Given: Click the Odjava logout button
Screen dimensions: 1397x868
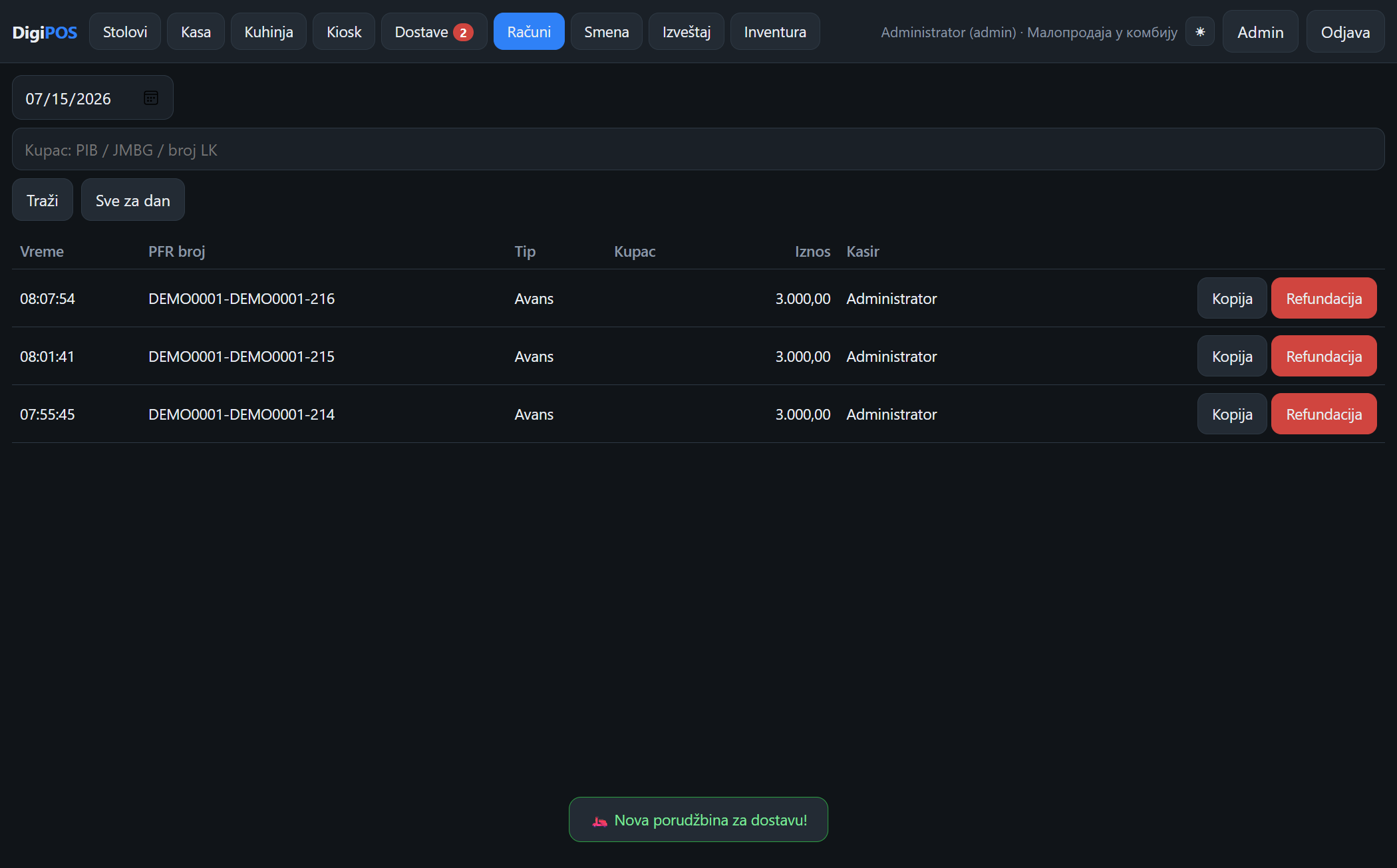Looking at the screenshot, I should [1345, 31].
